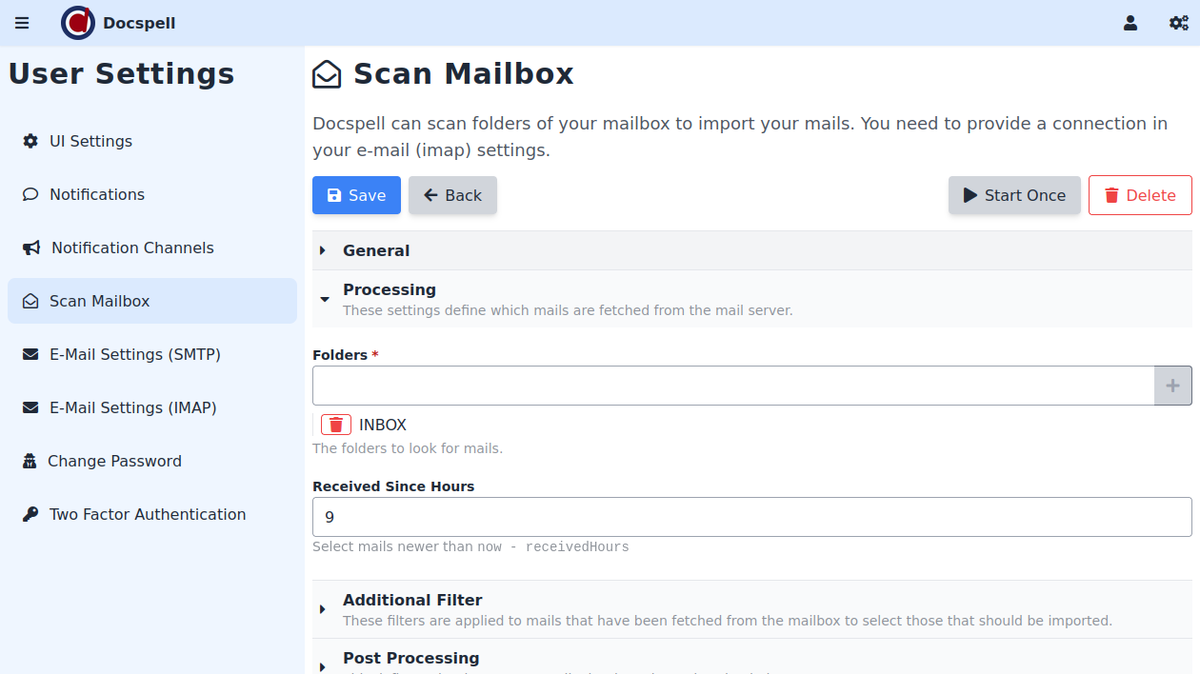Delete this scan mailbox task
Screen dimensions: 1200x674
pyautogui.click(x=1139, y=196)
